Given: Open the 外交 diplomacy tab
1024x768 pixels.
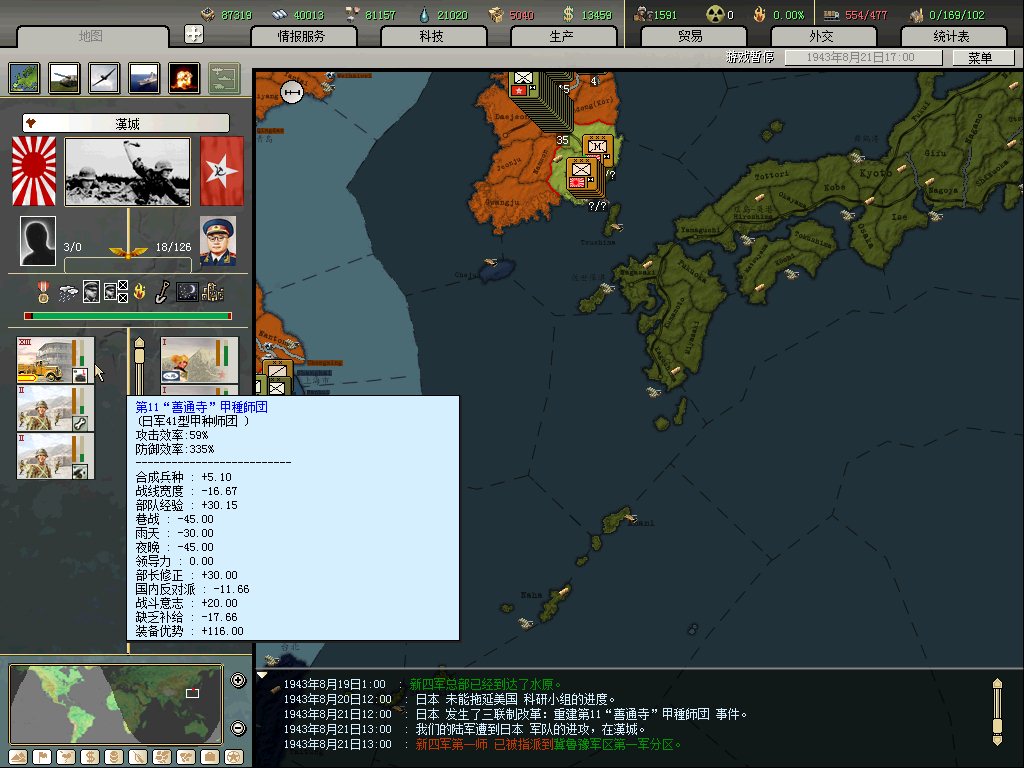Looking at the screenshot, I should (821, 37).
